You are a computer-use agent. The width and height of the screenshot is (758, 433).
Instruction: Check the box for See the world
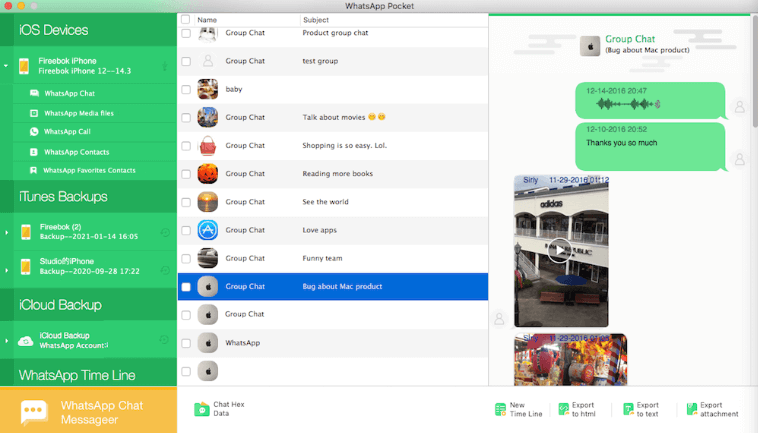tap(186, 202)
